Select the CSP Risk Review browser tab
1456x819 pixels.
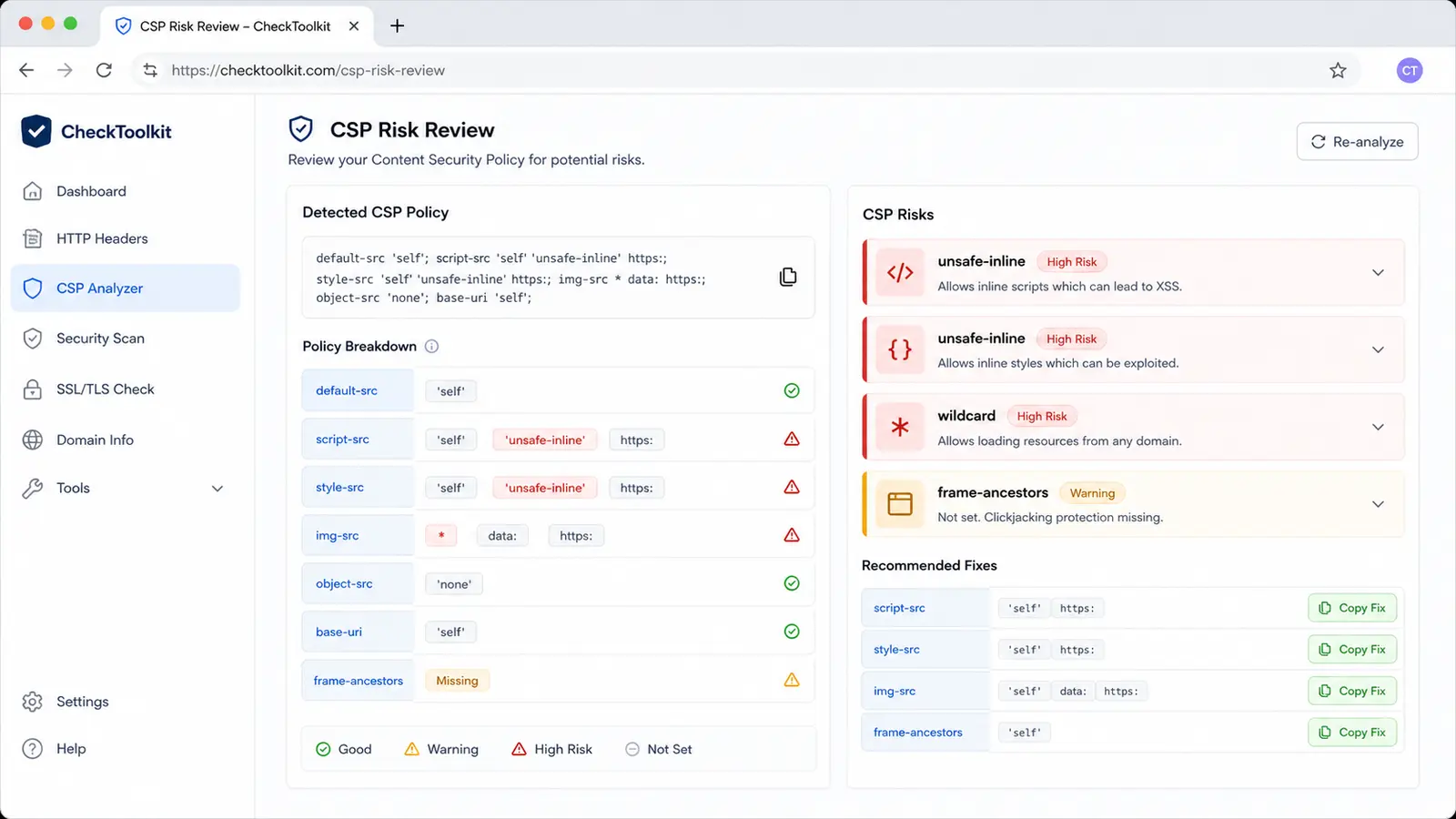pyautogui.click(x=235, y=25)
